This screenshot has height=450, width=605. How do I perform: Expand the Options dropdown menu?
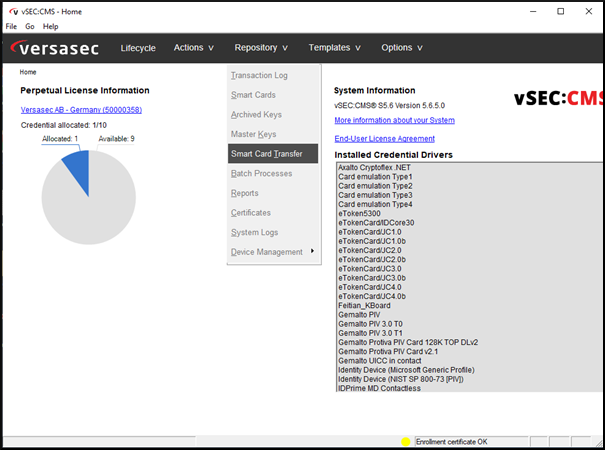(x=402, y=47)
